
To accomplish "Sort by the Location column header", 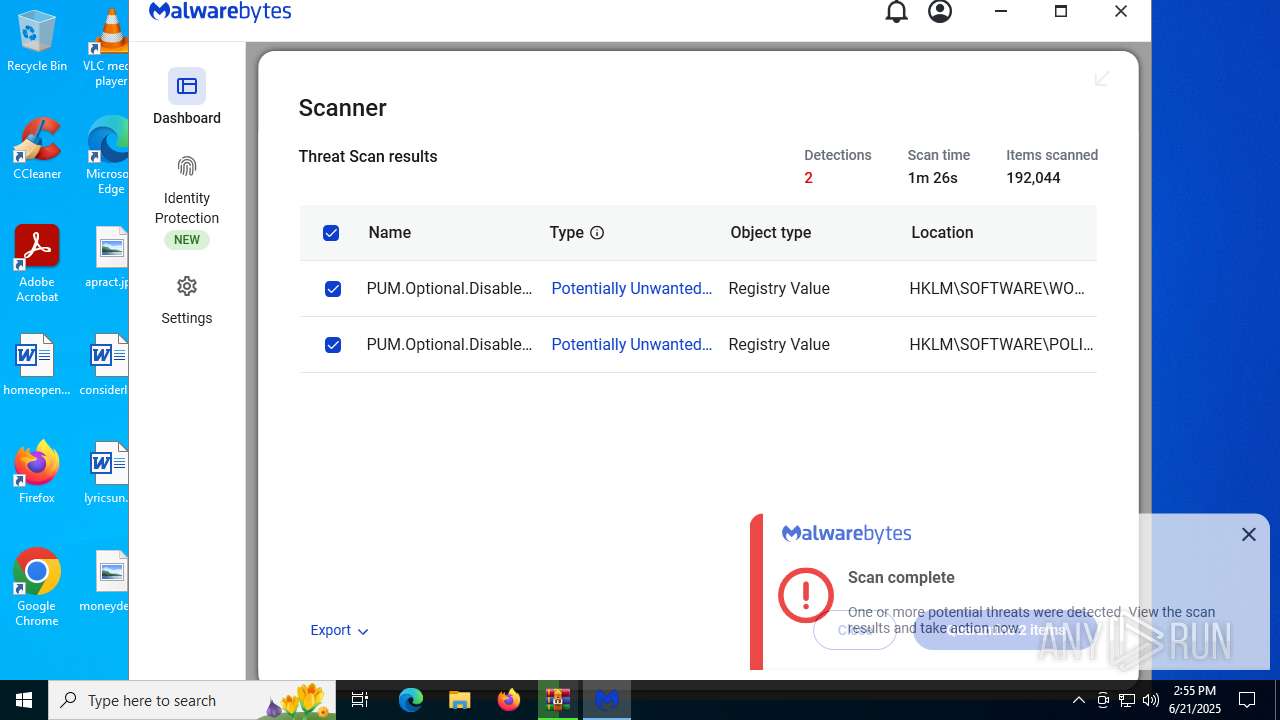I will (942, 232).
